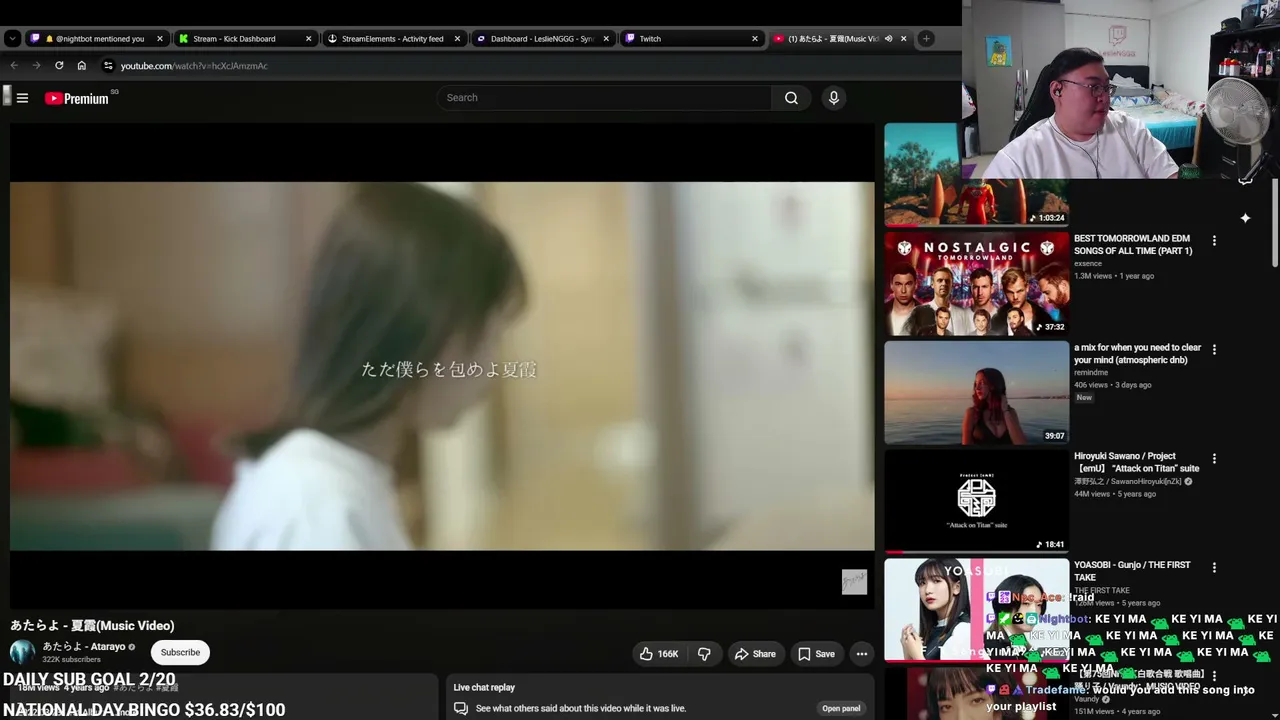Share the Atarayo music video

tap(755, 654)
